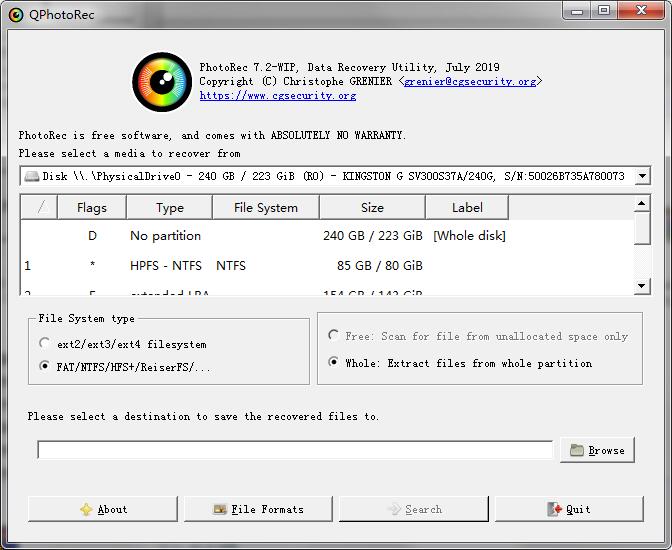Expand the media selection drop-down arrow
The image size is (672, 550).
[642, 176]
